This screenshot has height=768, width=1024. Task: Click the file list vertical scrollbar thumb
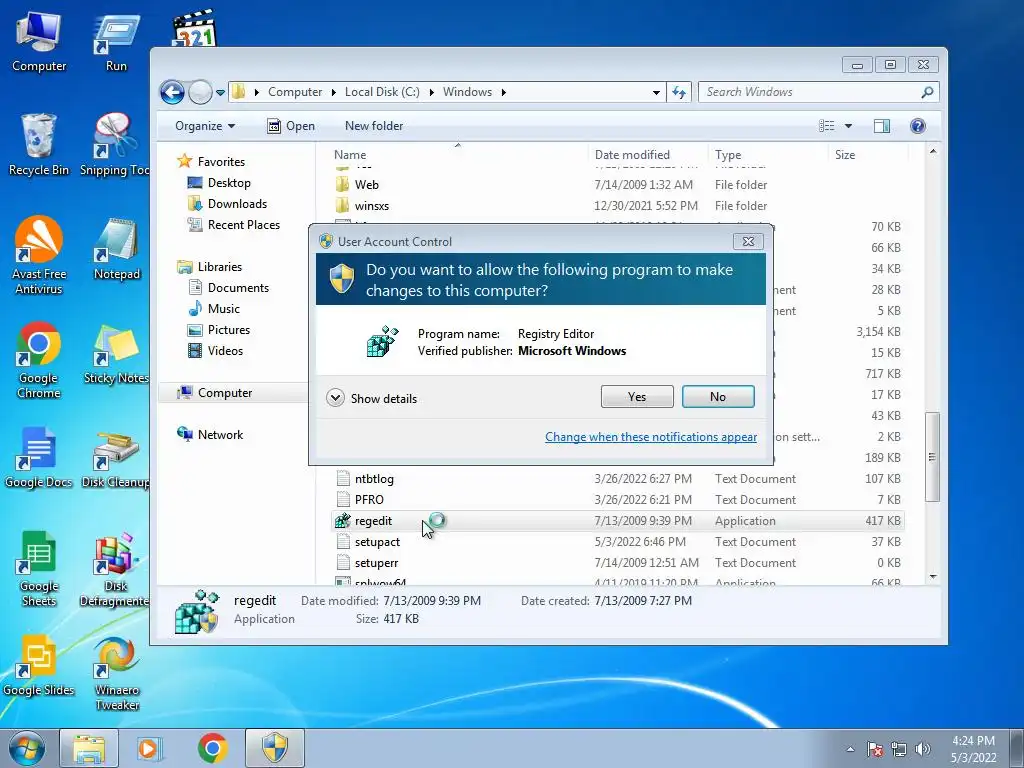coord(933,456)
